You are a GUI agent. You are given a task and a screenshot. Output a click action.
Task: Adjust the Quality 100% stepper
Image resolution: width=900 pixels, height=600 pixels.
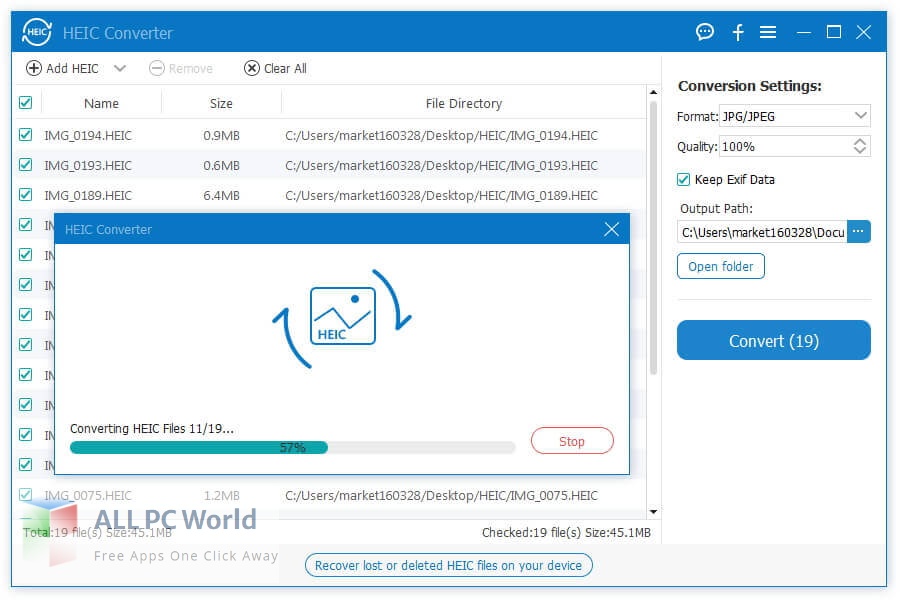coord(860,146)
